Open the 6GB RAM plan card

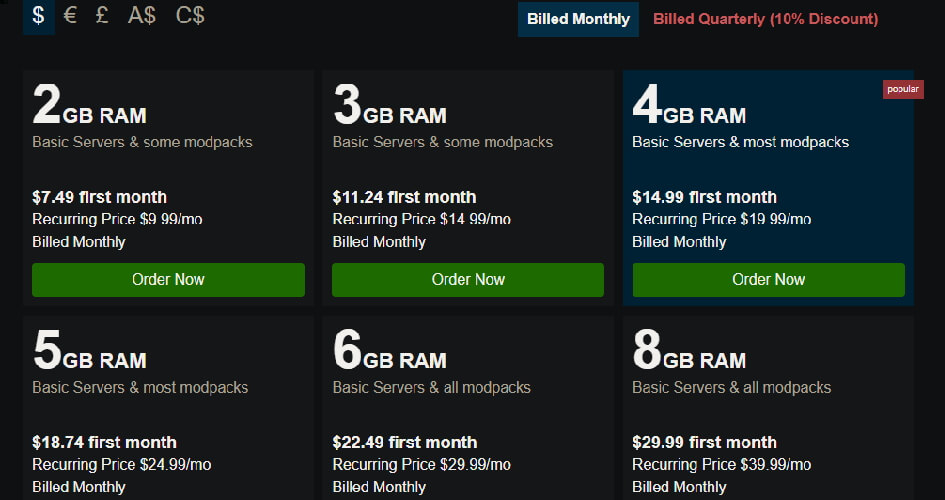click(x=468, y=408)
